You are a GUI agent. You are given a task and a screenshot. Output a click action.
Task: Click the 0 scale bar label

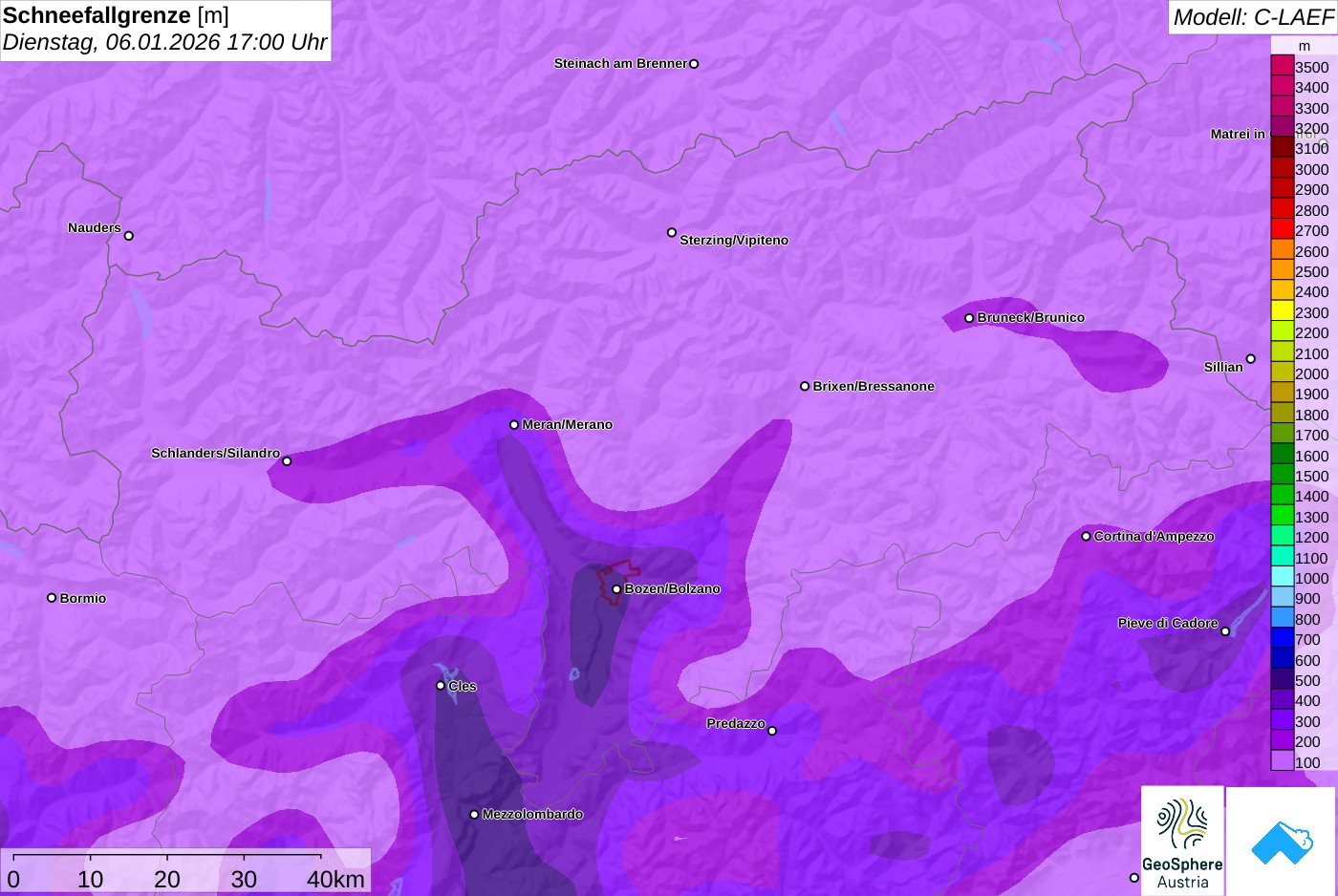pyautogui.click(x=13, y=879)
